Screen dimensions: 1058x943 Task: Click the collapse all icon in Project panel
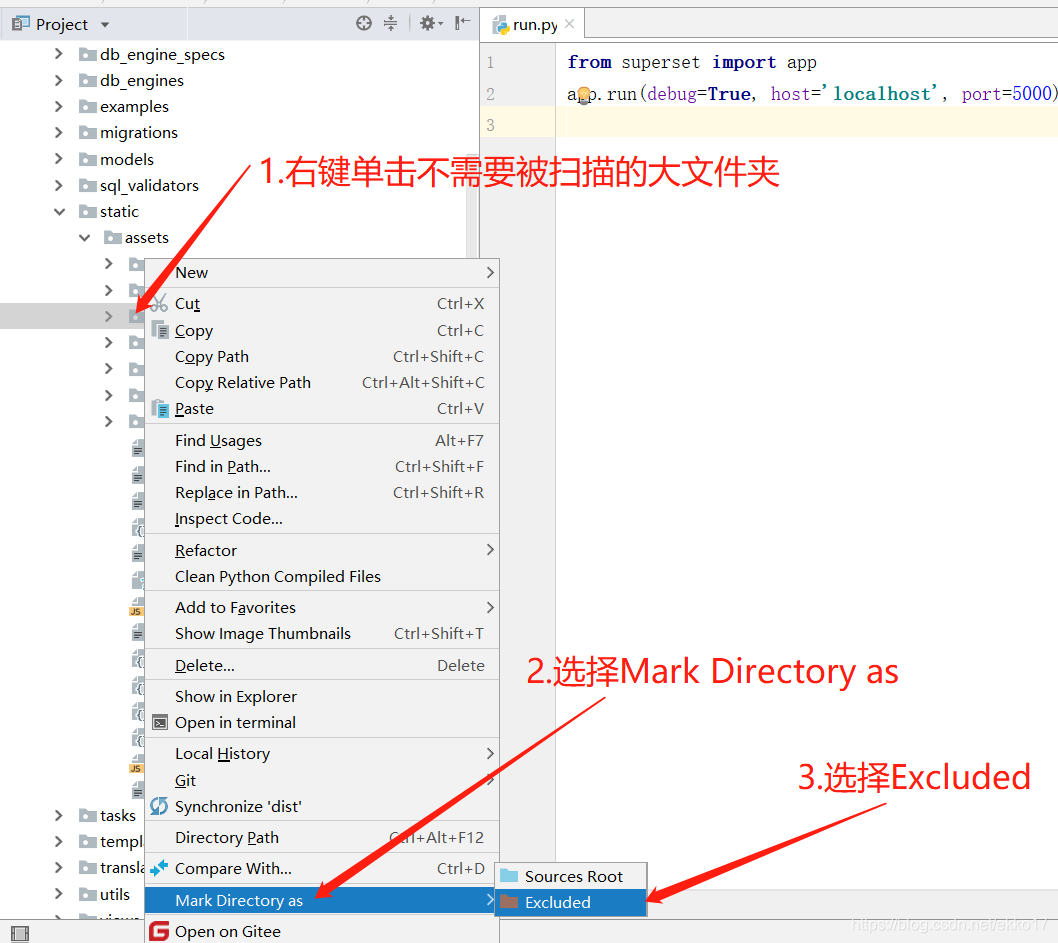[x=391, y=24]
